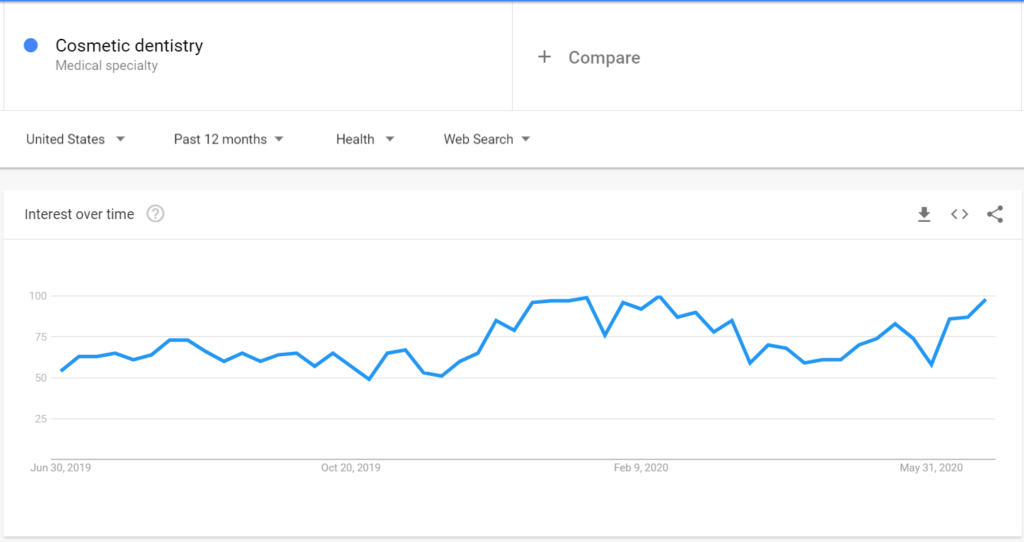Image resolution: width=1024 pixels, height=542 pixels.
Task: Click the plus icon to compare
Action: click(544, 57)
